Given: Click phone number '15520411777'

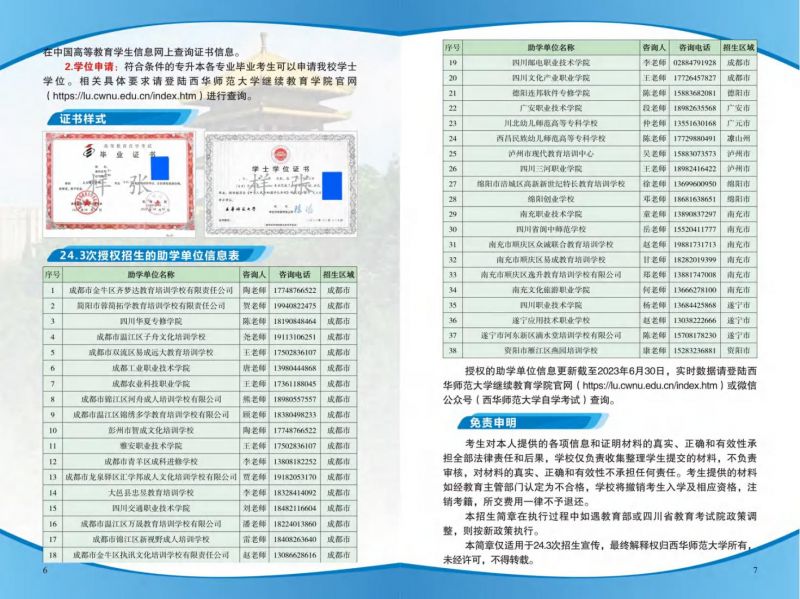Looking at the screenshot, I should pos(695,230).
